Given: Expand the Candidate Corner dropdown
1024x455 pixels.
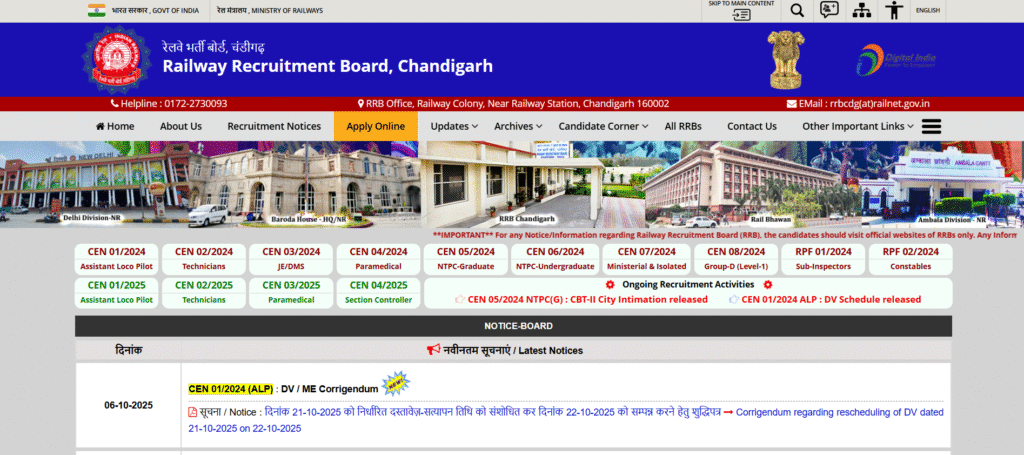Looking at the screenshot, I should pos(603,126).
